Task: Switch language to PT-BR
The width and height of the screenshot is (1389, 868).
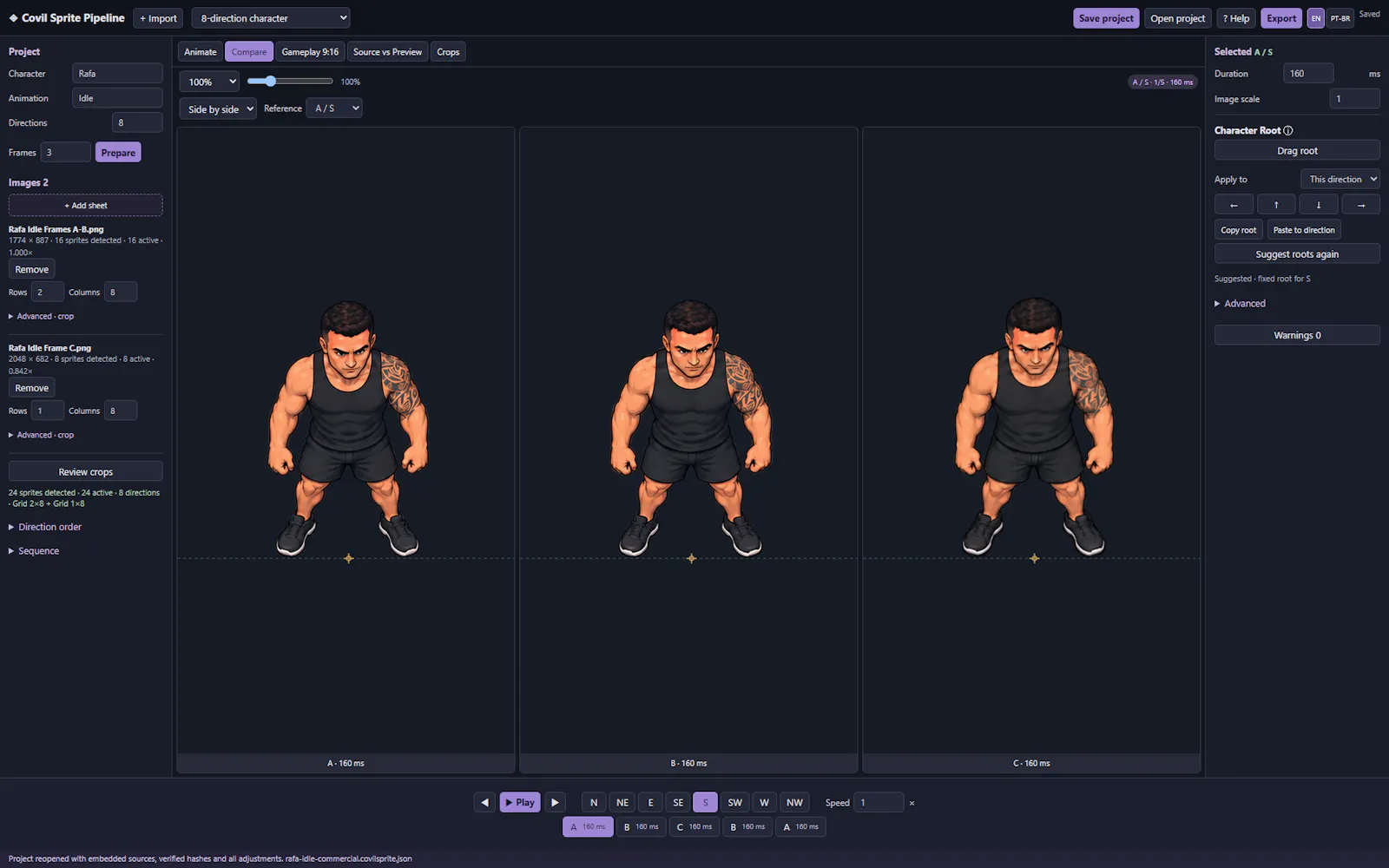Action: [x=1340, y=18]
